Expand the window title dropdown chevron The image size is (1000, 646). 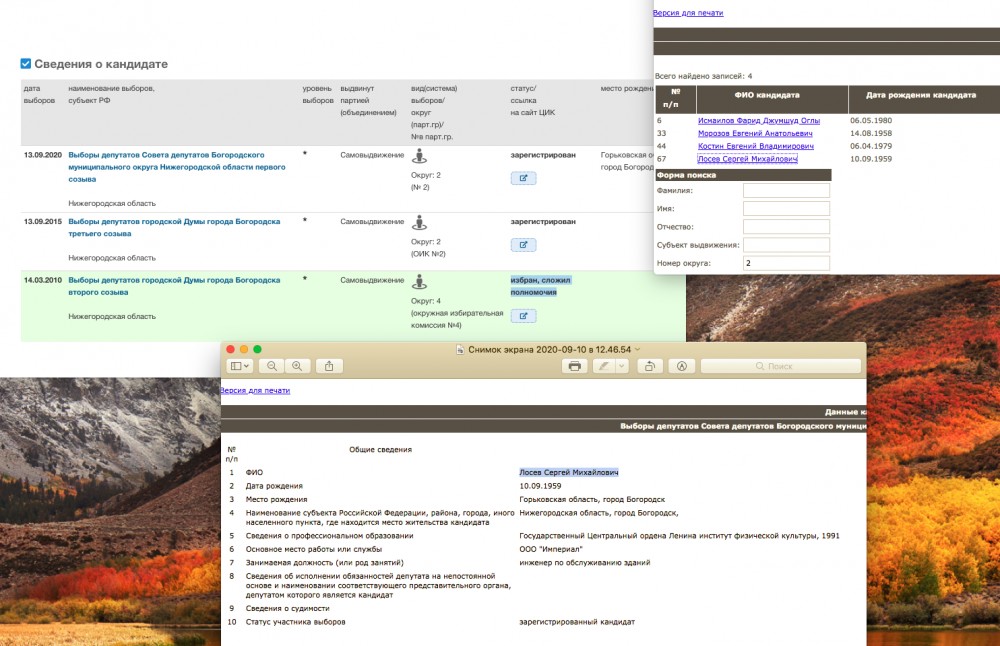pyautogui.click(x=637, y=349)
